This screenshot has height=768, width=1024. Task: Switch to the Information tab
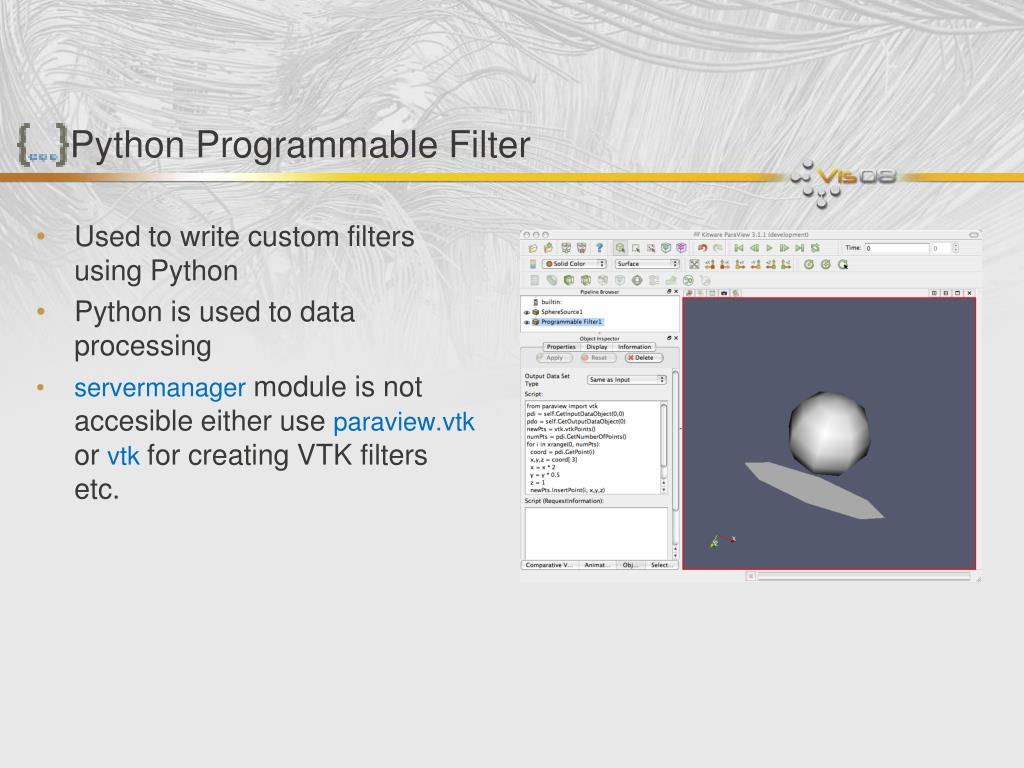coord(634,347)
